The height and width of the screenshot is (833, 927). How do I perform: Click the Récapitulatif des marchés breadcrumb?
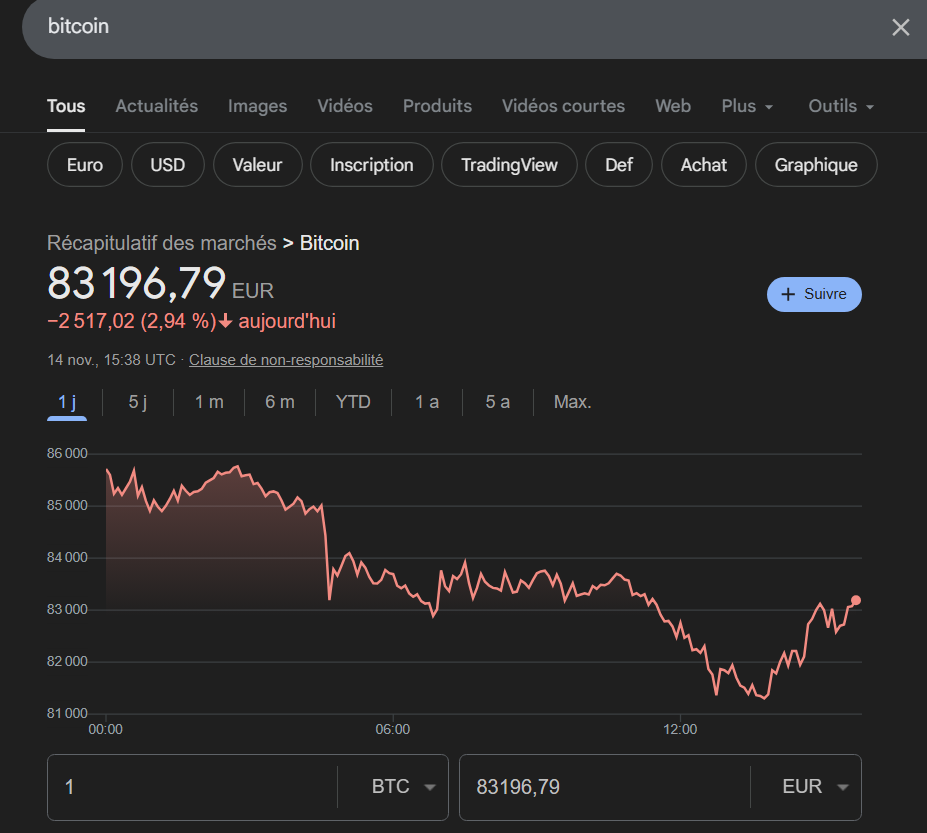161,243
